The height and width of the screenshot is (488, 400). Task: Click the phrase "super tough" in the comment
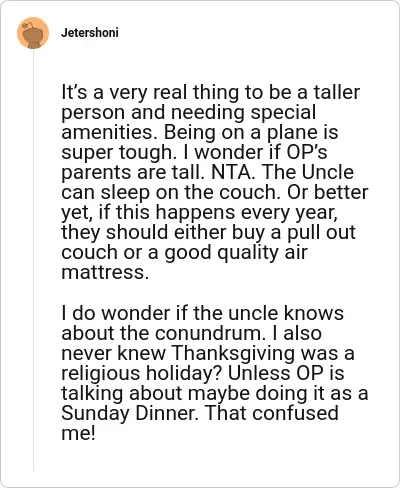[116, 152]
